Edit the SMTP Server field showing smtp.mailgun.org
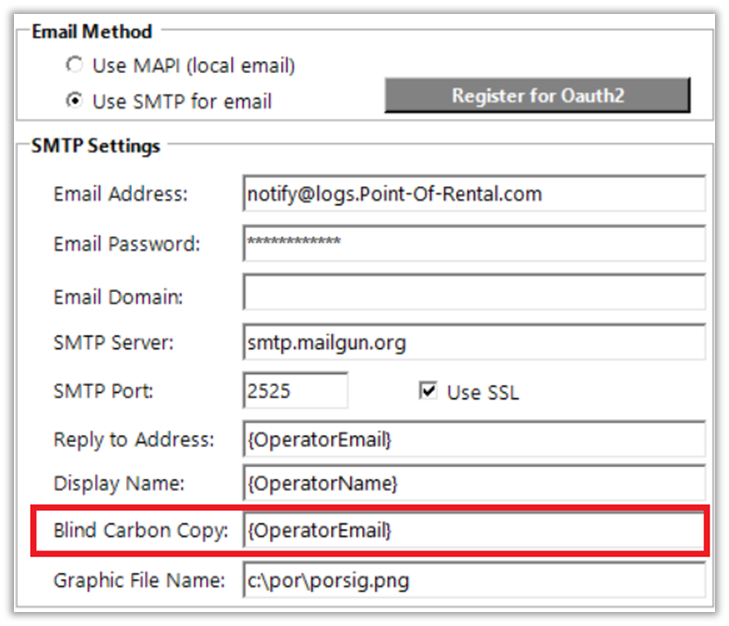Screen dimensions: 729x626 (474, 343)
